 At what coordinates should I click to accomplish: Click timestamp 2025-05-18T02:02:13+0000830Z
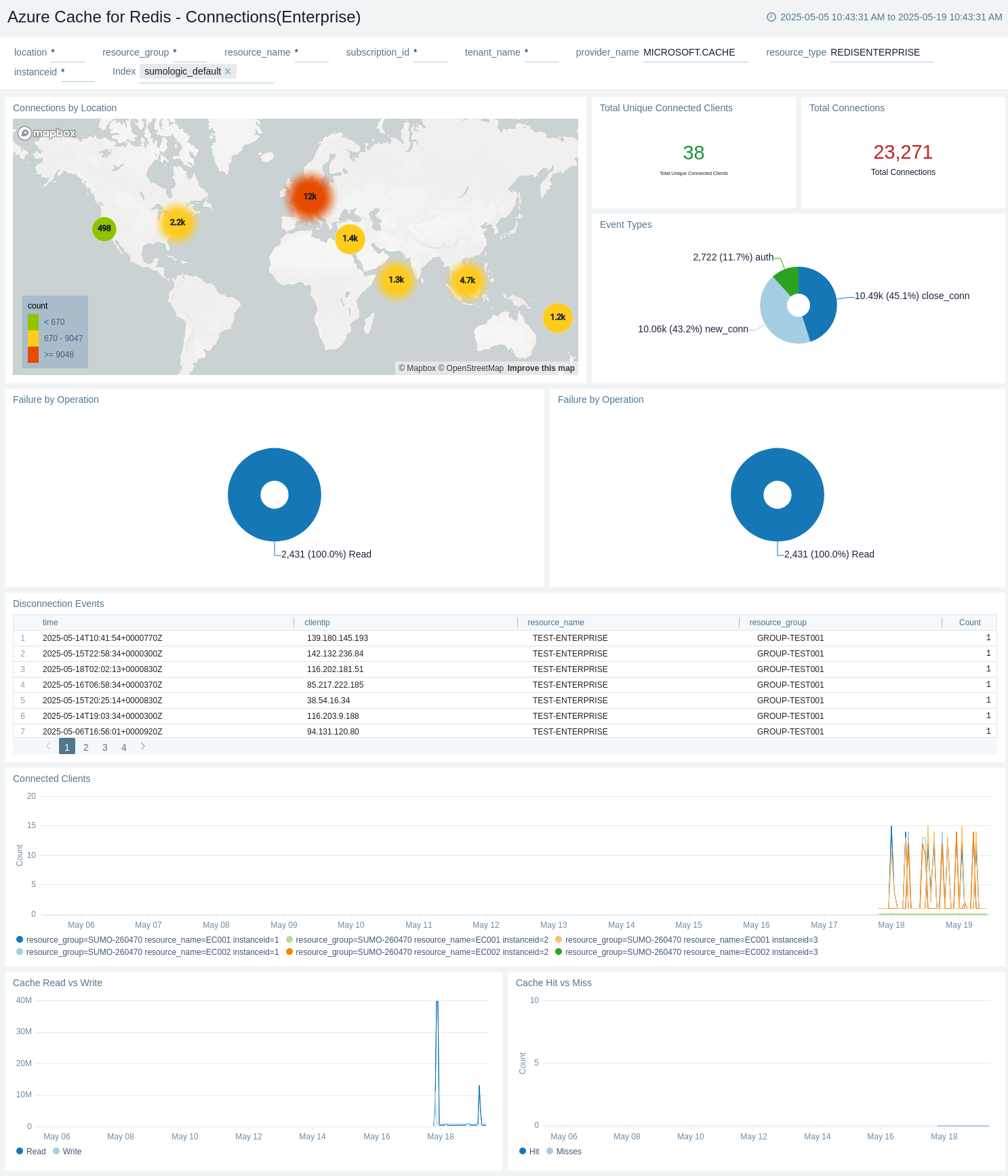click(x=102, y=669)
